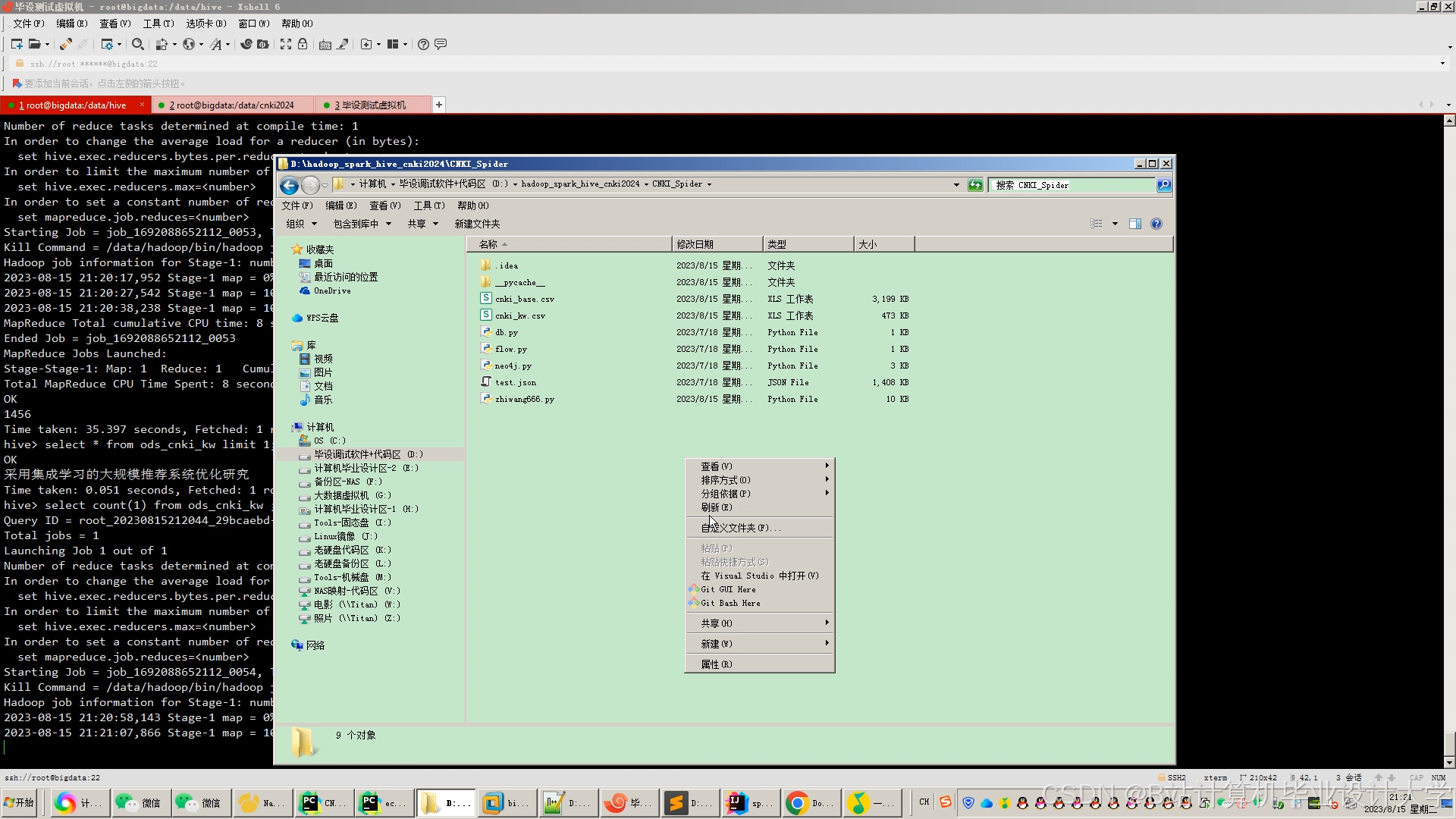Toggle the Explorer preview pane button
This screenshot has height=819, width=1456.
tap(1134, 224)
